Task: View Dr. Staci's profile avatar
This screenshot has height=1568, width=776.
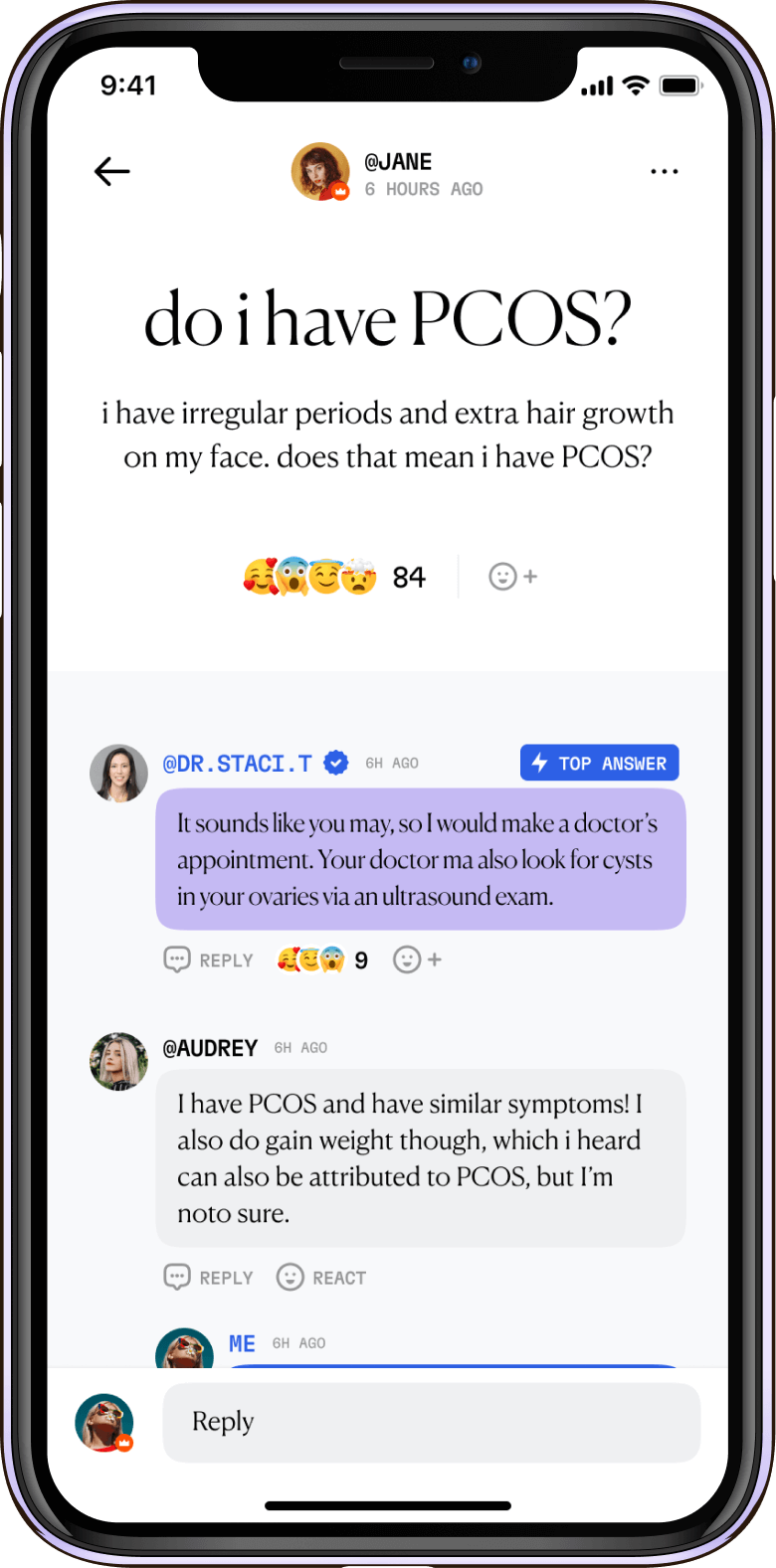Action: coord(118,774)
